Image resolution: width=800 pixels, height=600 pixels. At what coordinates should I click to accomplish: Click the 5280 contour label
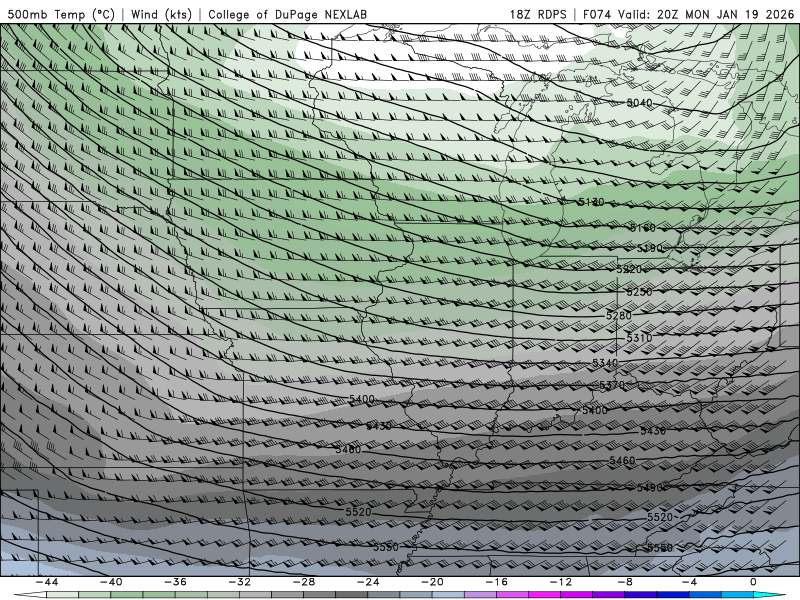coord(619,316)
